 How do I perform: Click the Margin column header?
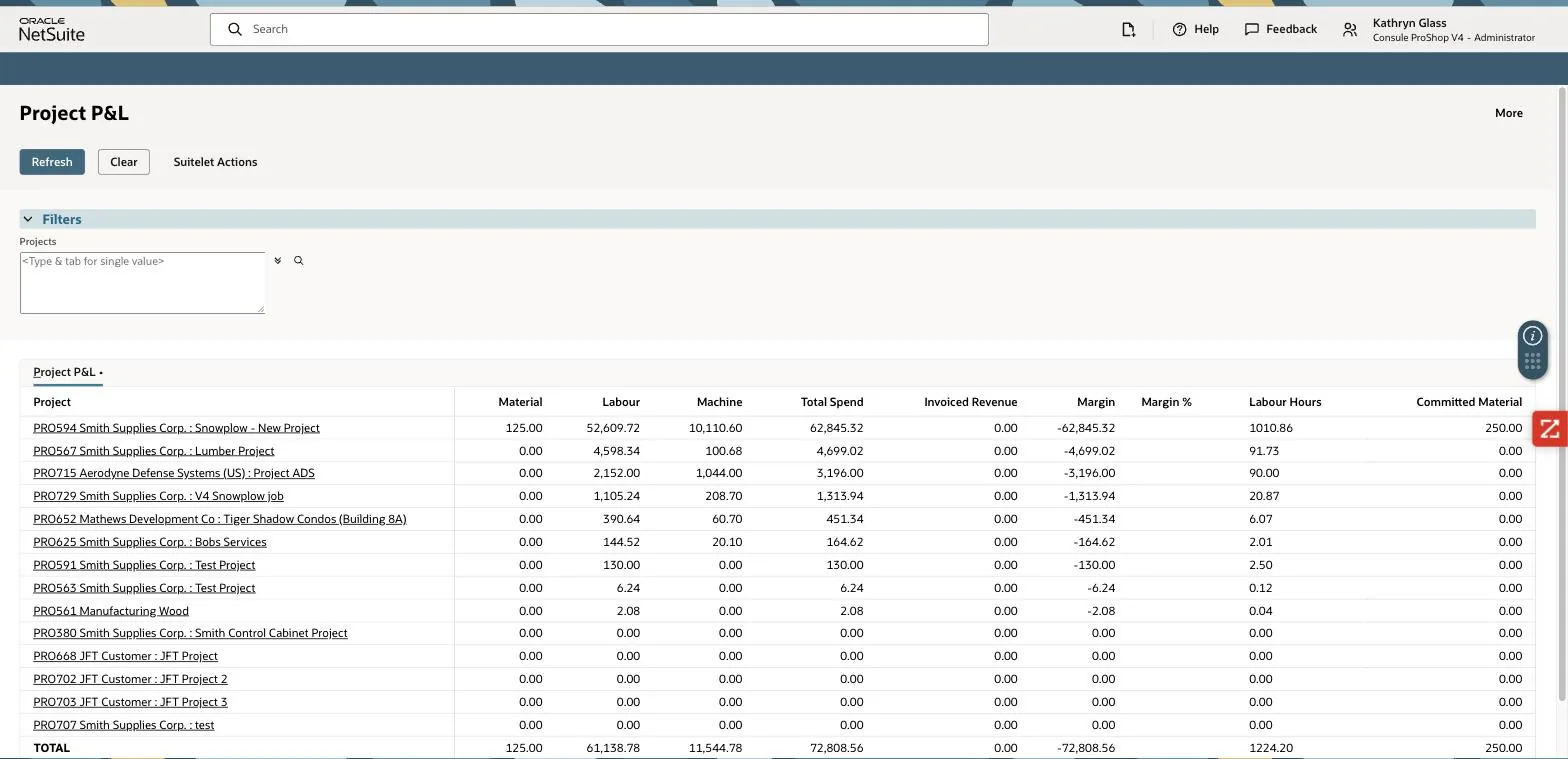[x=1096, y=402]
